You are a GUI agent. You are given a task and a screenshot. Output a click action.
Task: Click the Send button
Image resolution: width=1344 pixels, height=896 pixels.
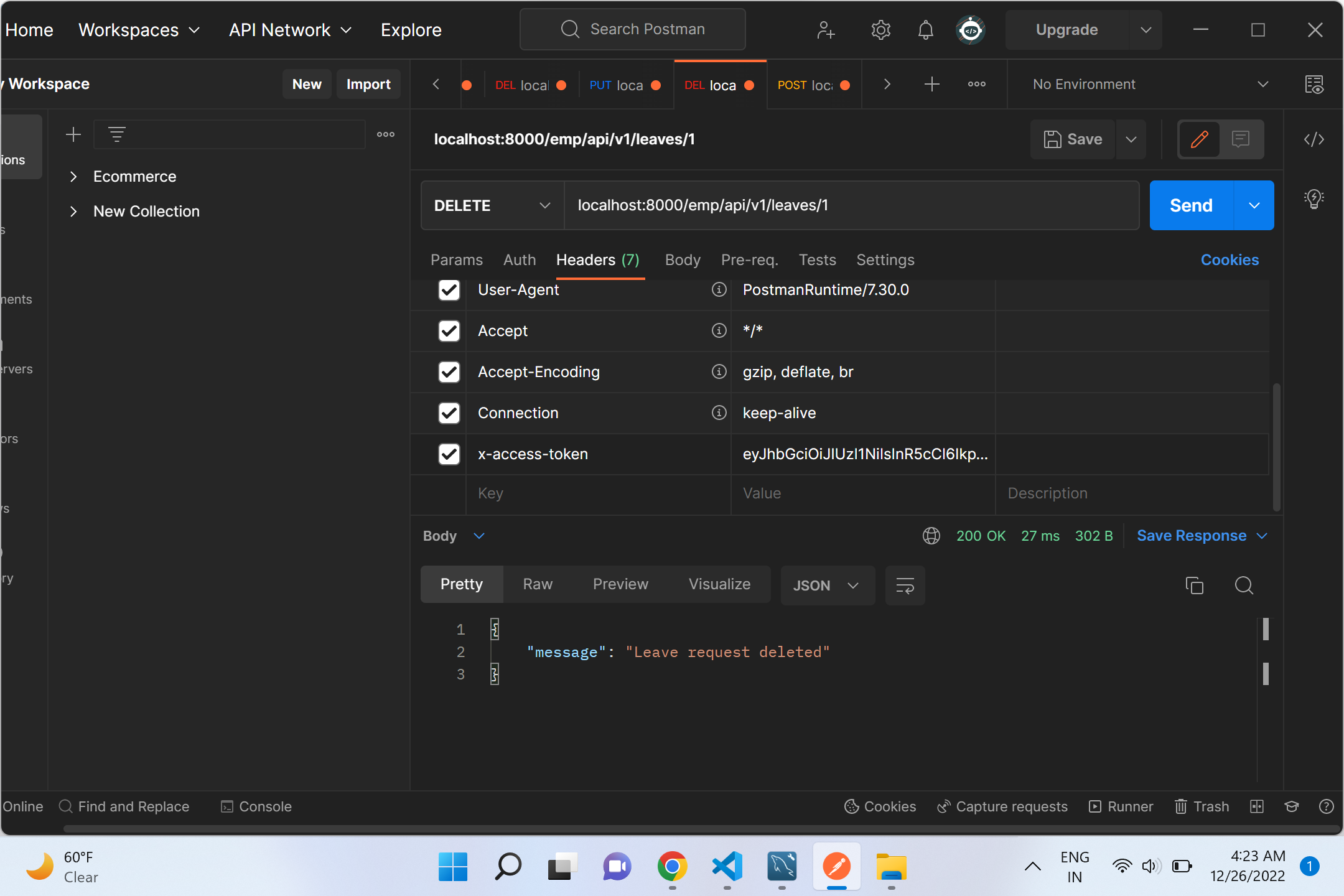[1190, 205]
